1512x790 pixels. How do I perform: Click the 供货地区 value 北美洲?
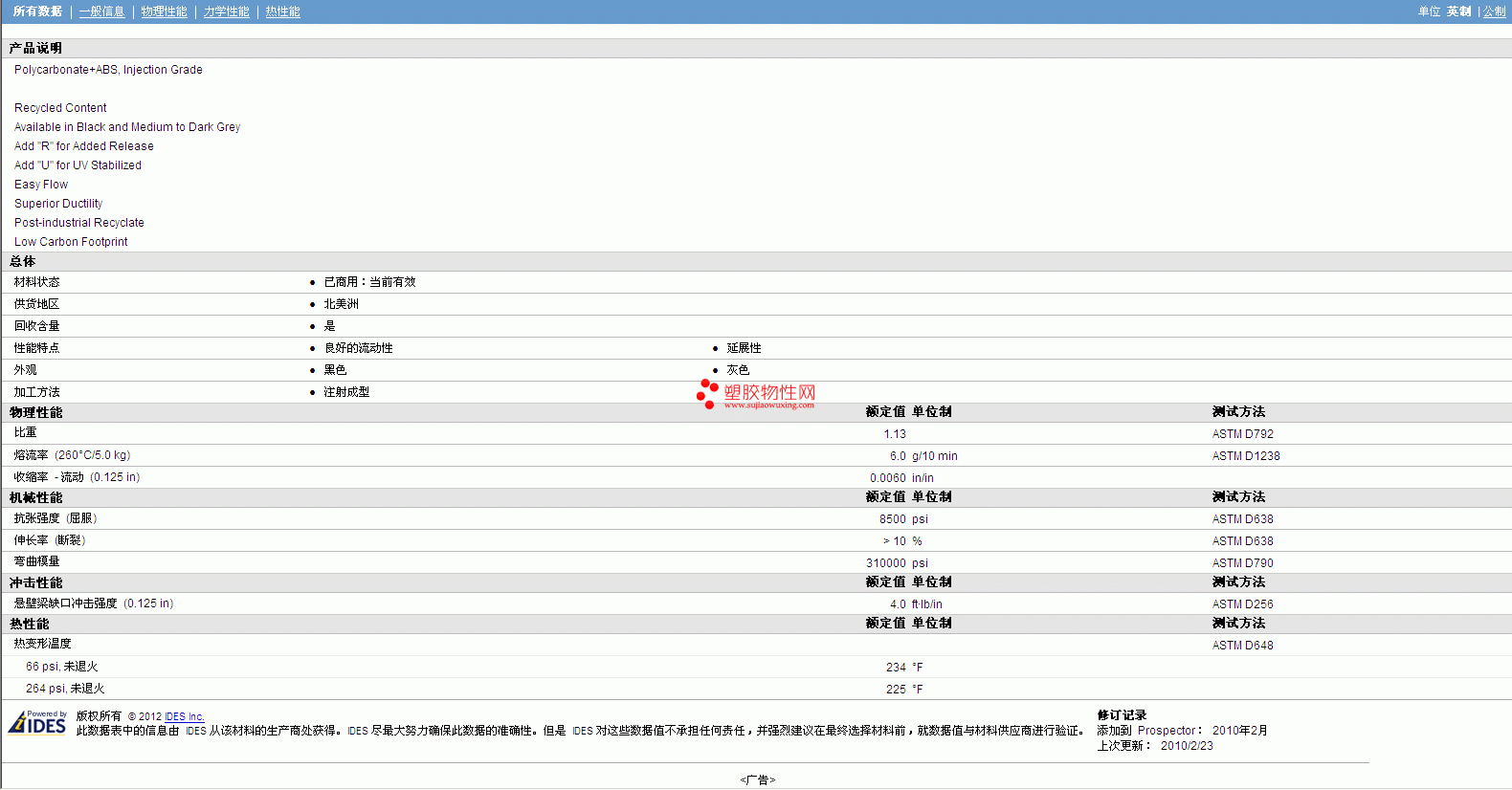coord(341,304)
